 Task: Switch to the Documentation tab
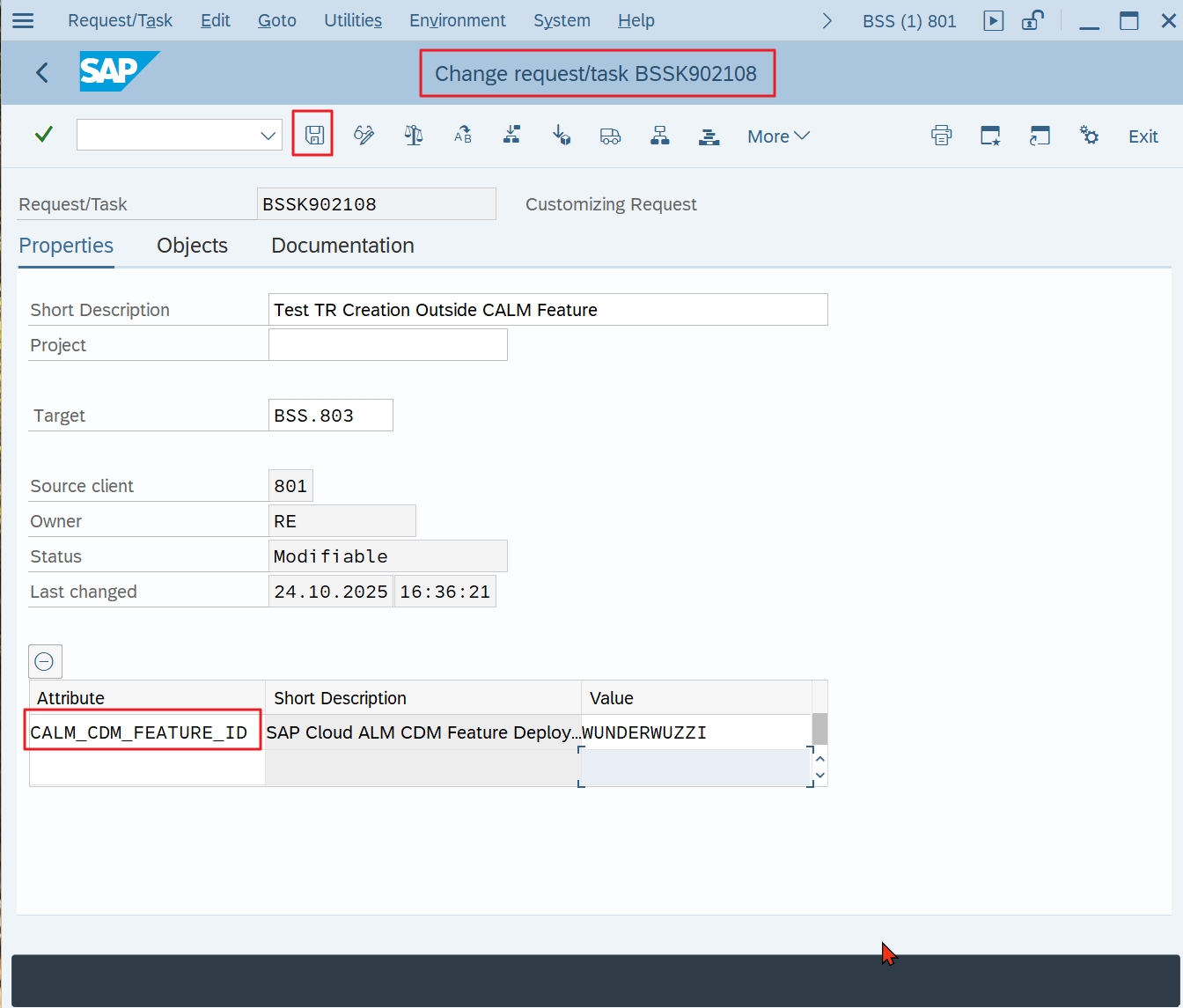point(342,246)
